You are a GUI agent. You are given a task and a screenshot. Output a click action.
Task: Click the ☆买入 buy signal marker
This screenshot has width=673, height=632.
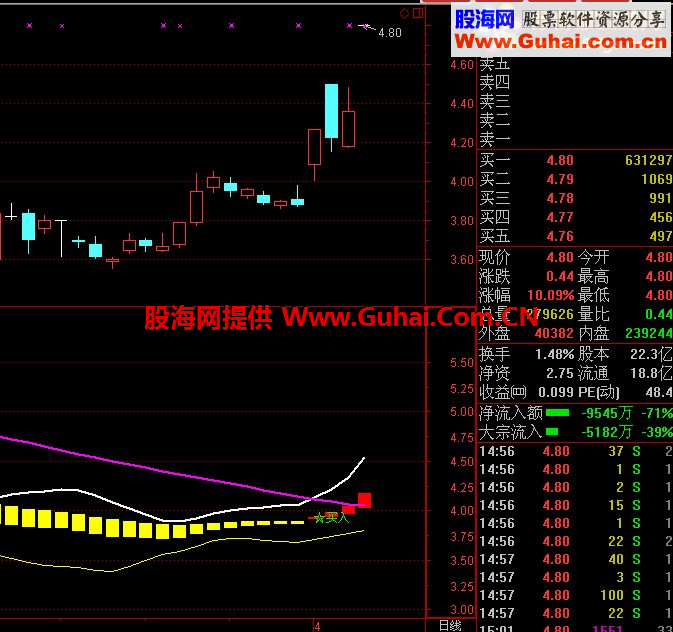(331, 518)
